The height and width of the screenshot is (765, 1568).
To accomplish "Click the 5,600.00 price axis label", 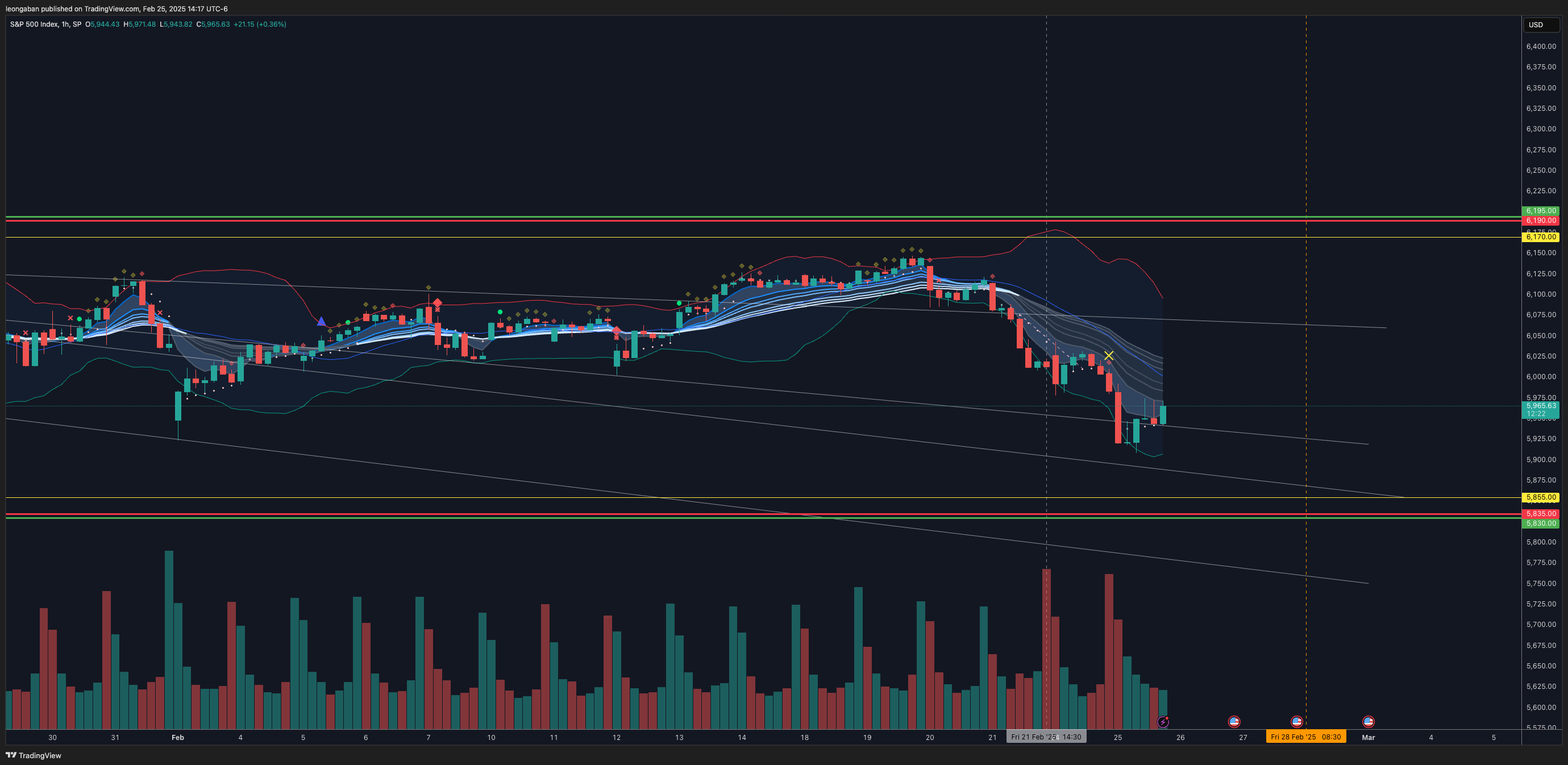I will click(1541, 707).
